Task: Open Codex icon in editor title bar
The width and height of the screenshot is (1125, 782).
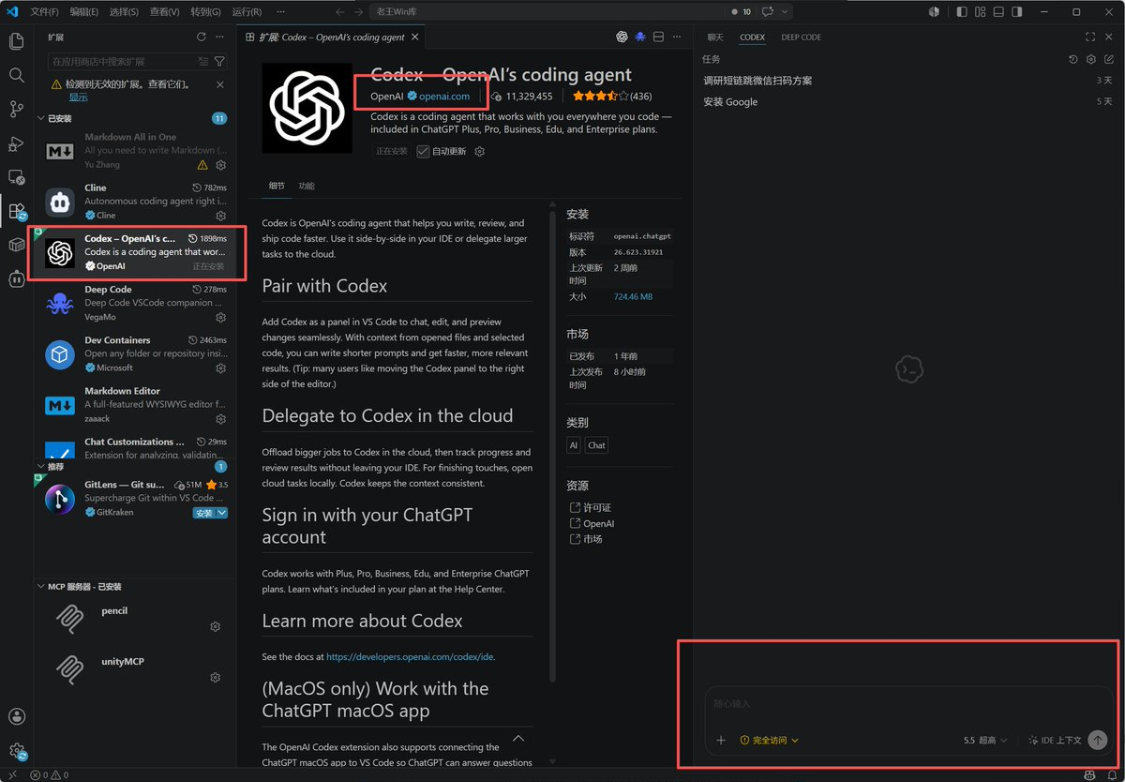Action: click(x=622, y=37)
